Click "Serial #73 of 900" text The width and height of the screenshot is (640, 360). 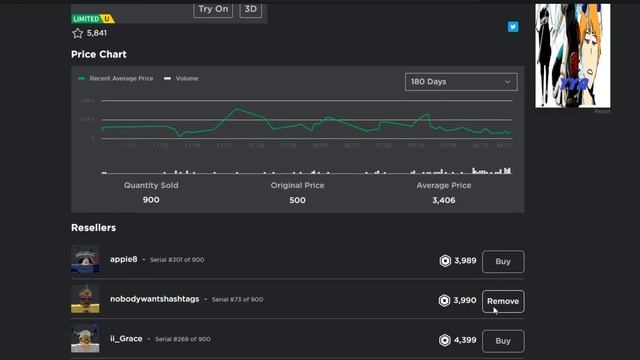tap(237, 299)
